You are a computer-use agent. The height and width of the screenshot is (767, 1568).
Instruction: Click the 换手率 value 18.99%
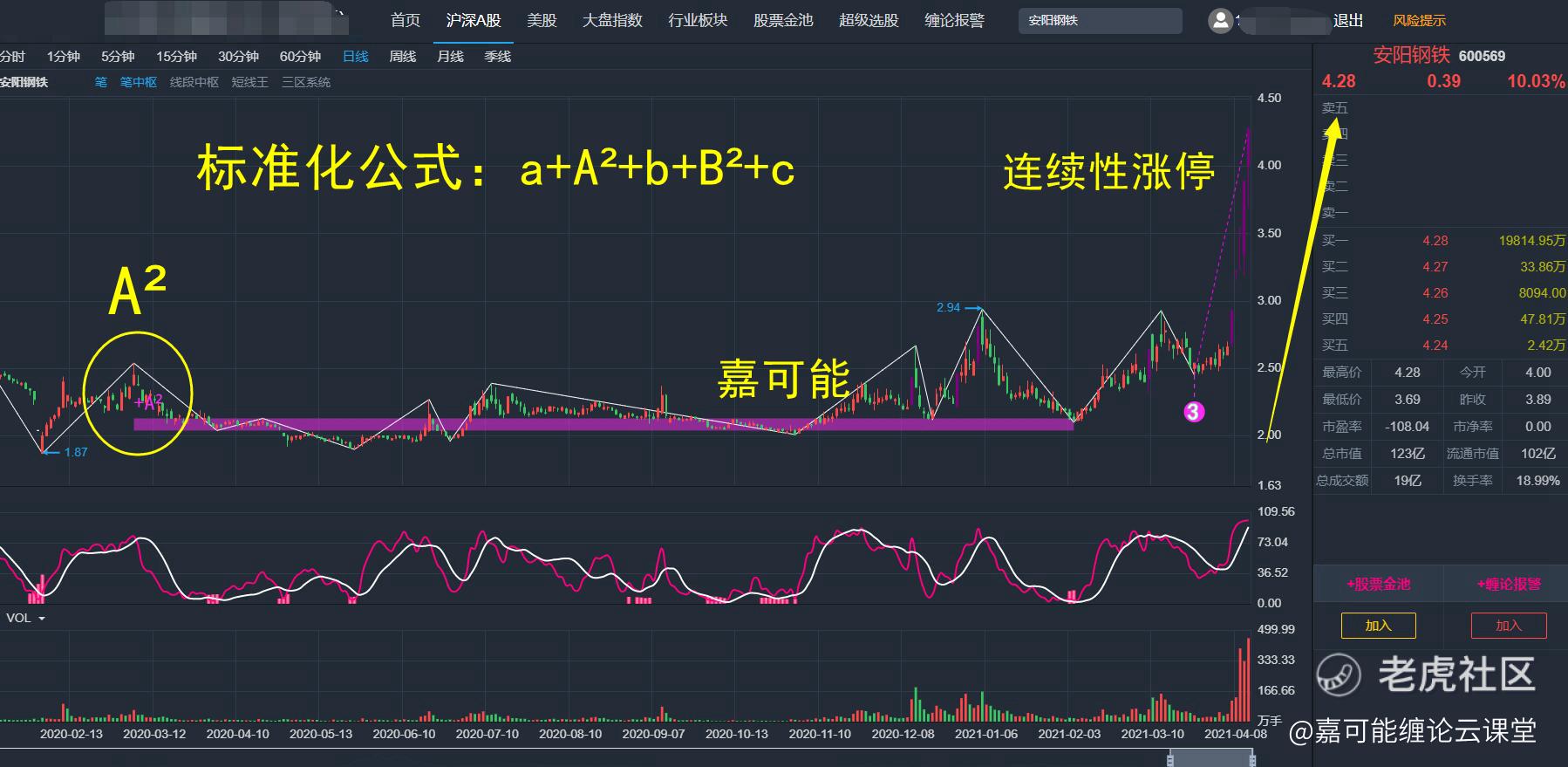click(x=1538, y=481)
